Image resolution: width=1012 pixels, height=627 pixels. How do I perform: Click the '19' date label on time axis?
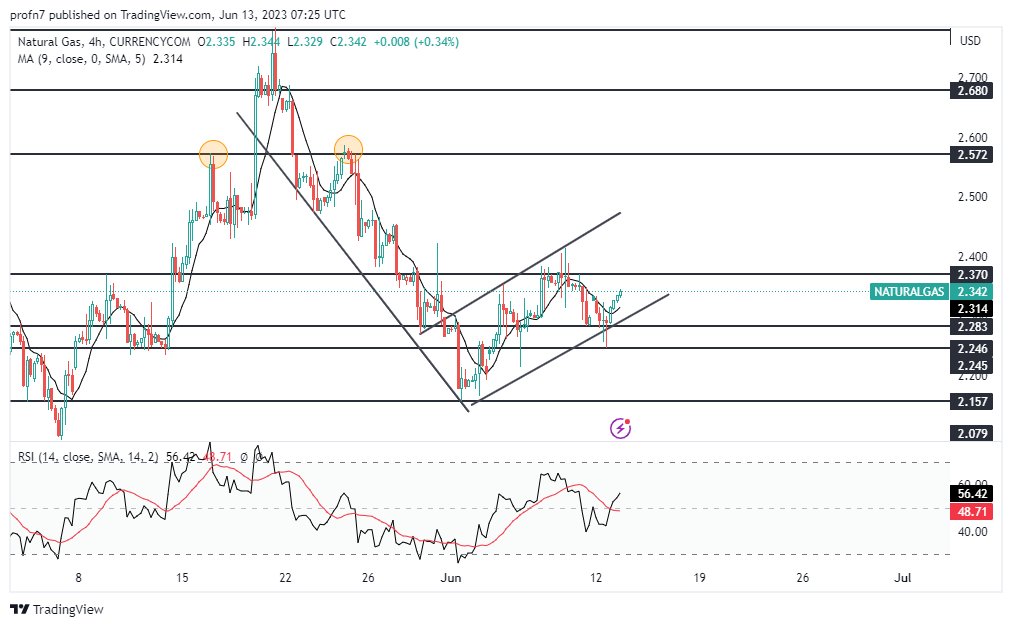pyautogui.click(x=699, y=578)
